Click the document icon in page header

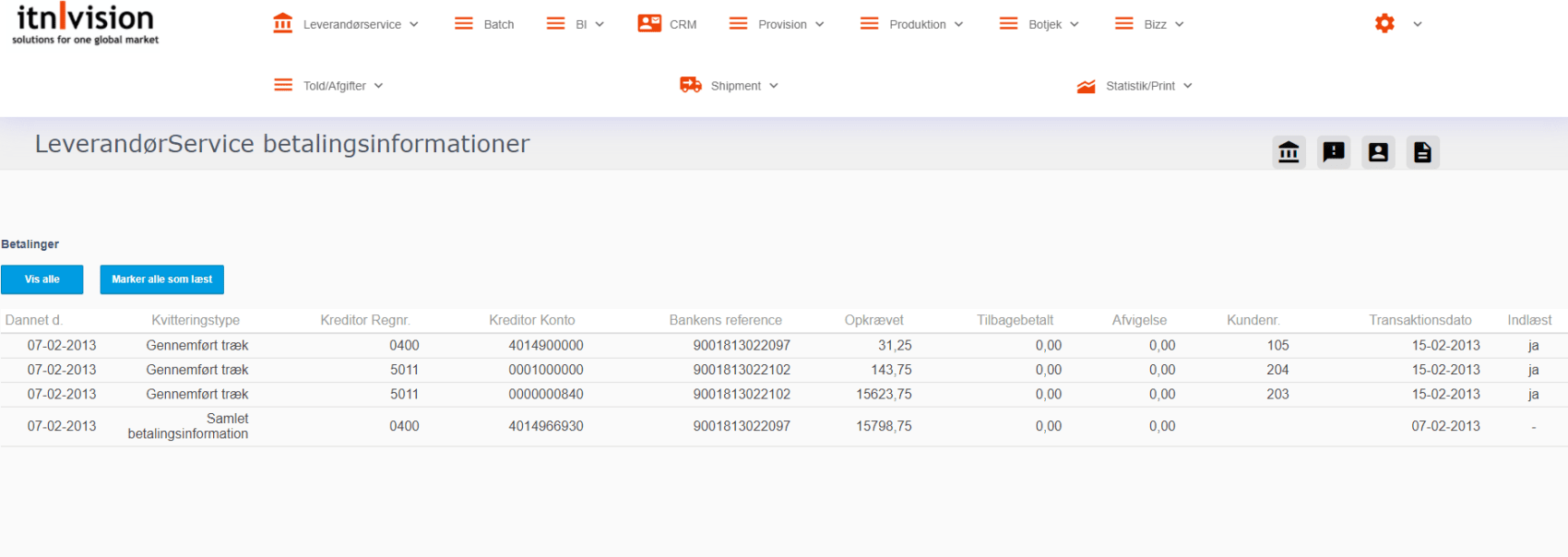(1422, 152)
